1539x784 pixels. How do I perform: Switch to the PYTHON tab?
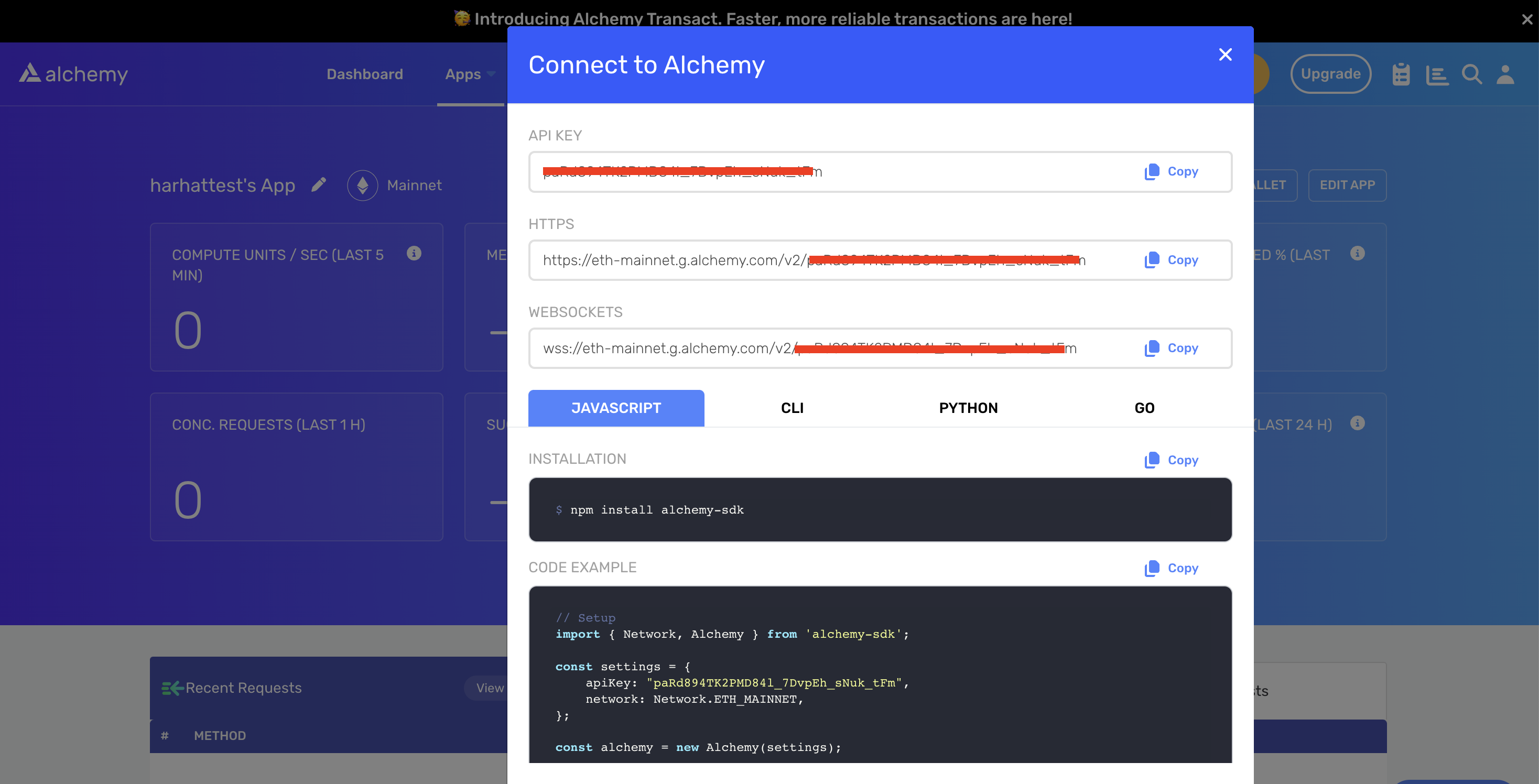point(968,408)
